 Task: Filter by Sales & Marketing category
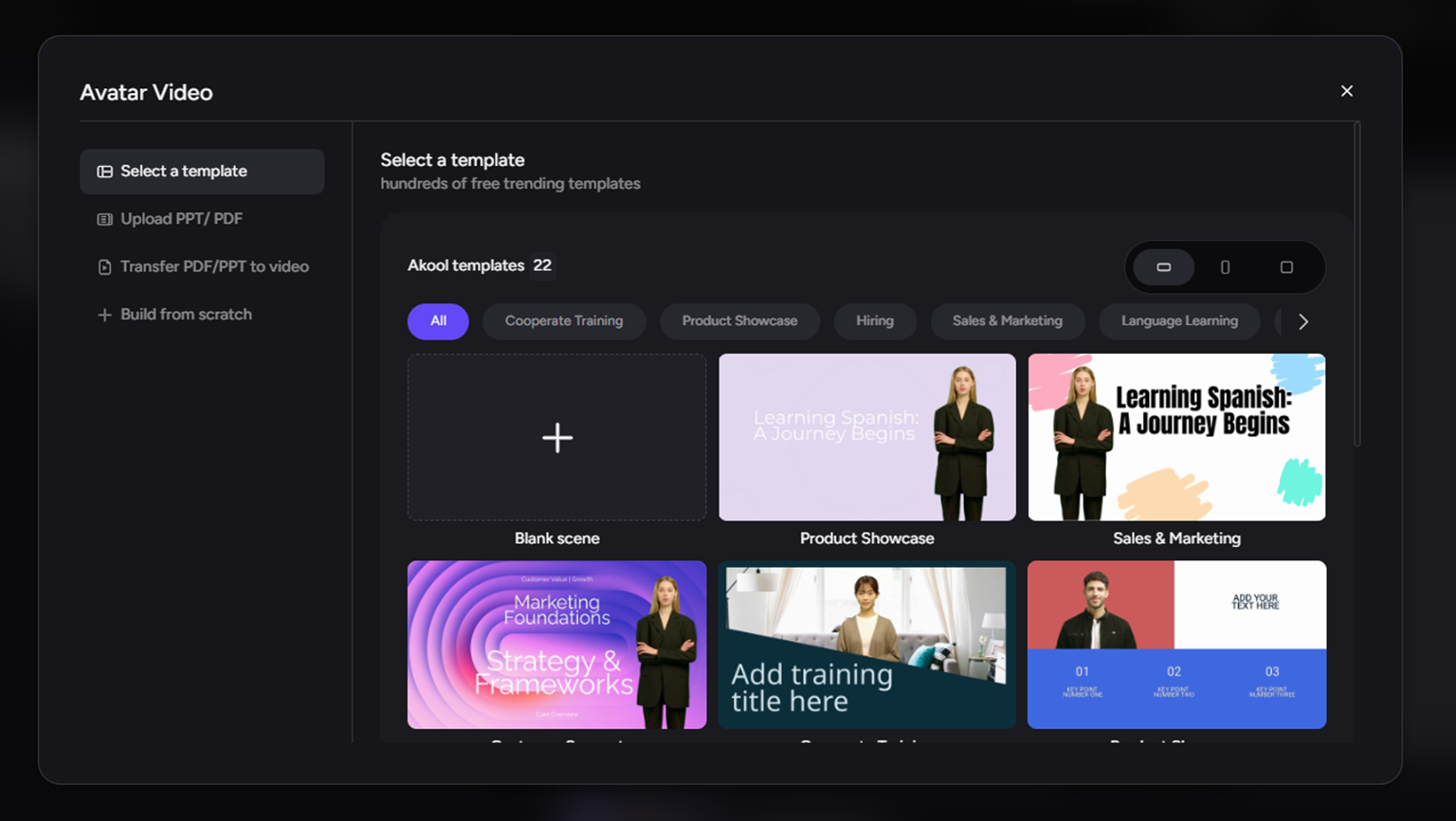[x=1008, y=321]
